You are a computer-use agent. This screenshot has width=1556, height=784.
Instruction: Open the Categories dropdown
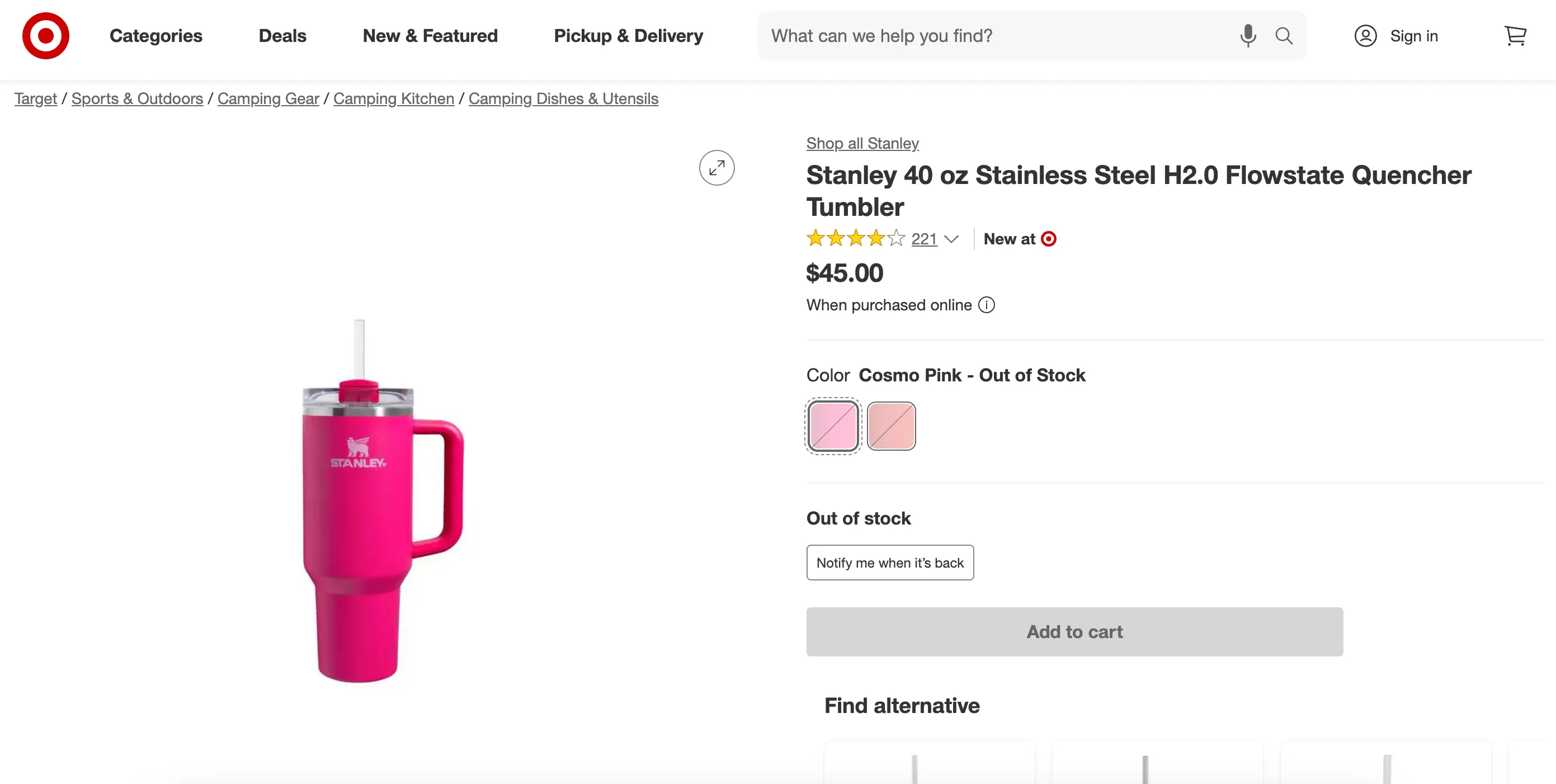(155, 36)
